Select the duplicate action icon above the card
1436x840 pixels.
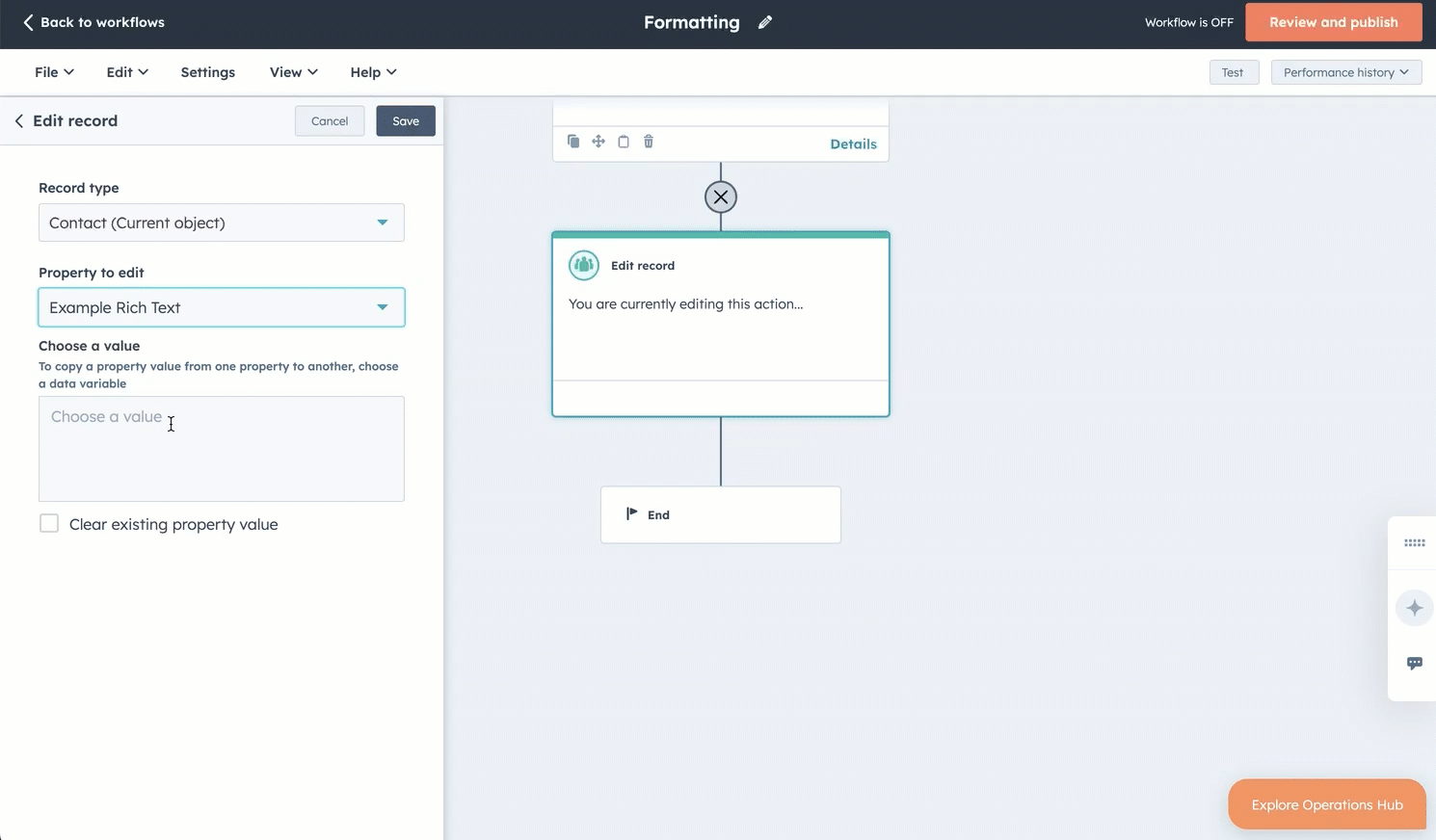[573, 142]
